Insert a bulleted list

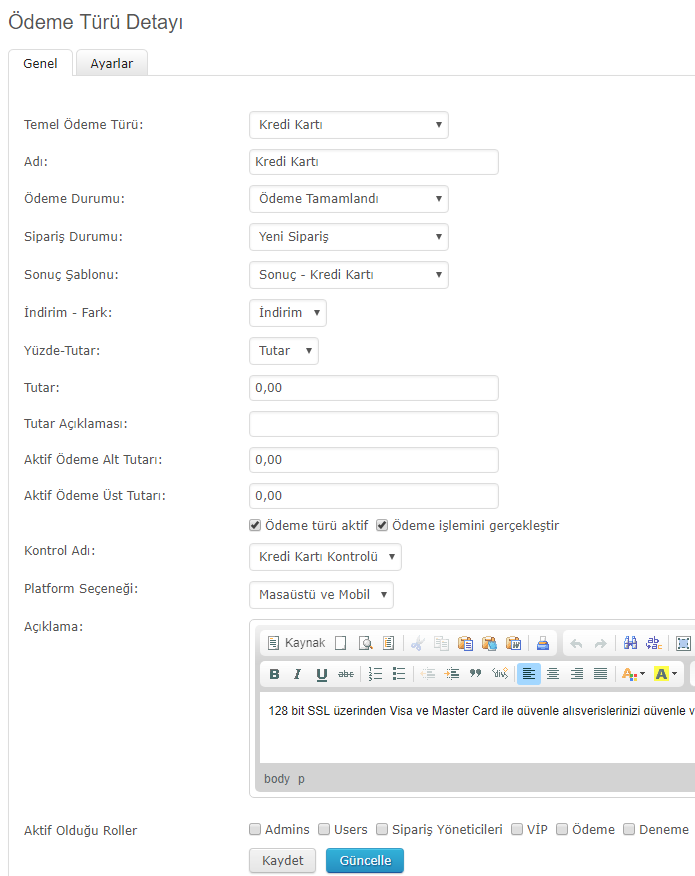[399, 674]
